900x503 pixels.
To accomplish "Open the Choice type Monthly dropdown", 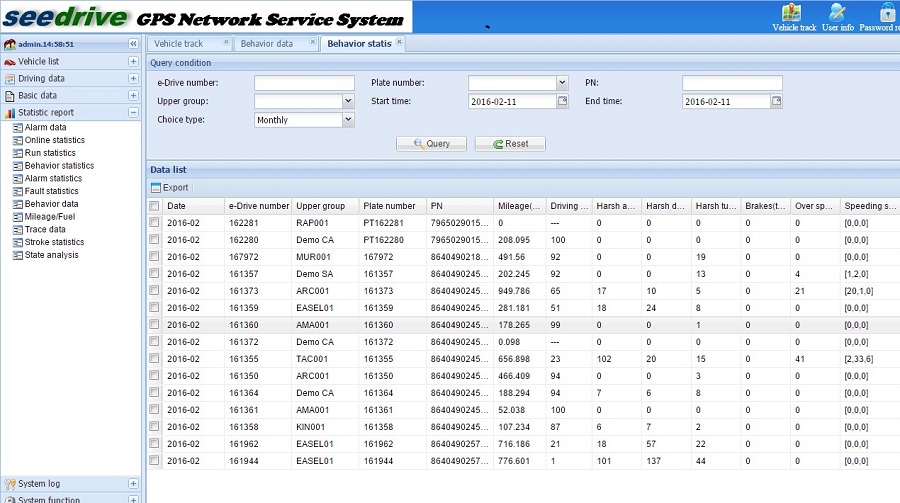I will click(348, 119).
